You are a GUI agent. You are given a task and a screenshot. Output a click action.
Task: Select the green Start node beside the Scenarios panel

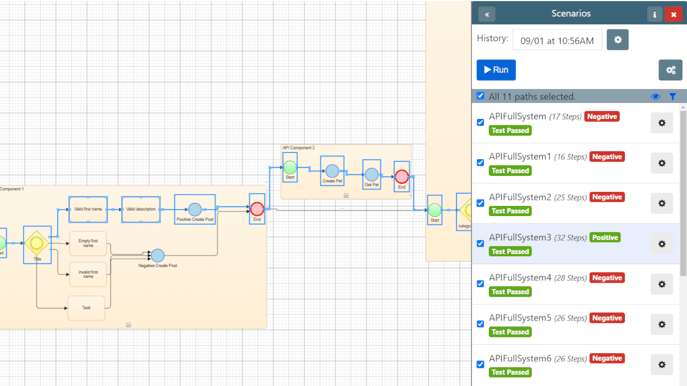coord(435,210)
